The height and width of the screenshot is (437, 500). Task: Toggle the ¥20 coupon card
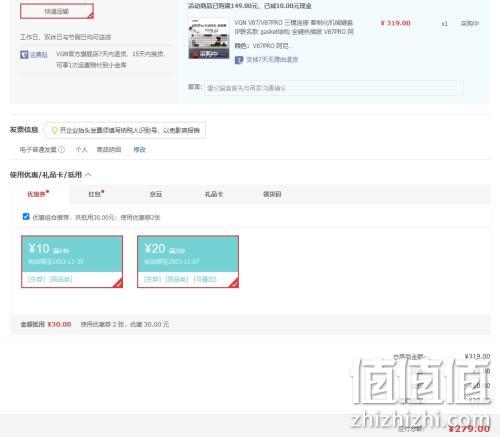[188, 262]
